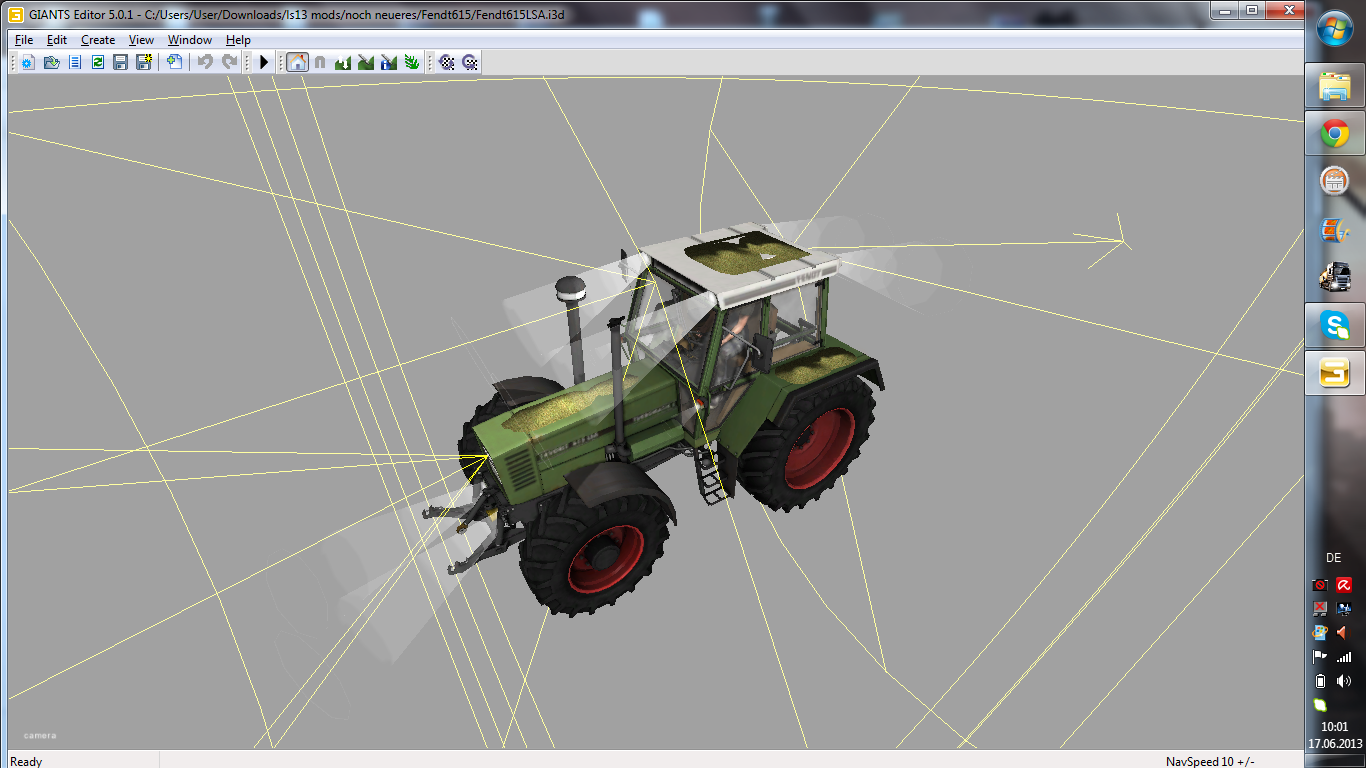Click the GIANTS Editor title bar logo

coord(16,15)
